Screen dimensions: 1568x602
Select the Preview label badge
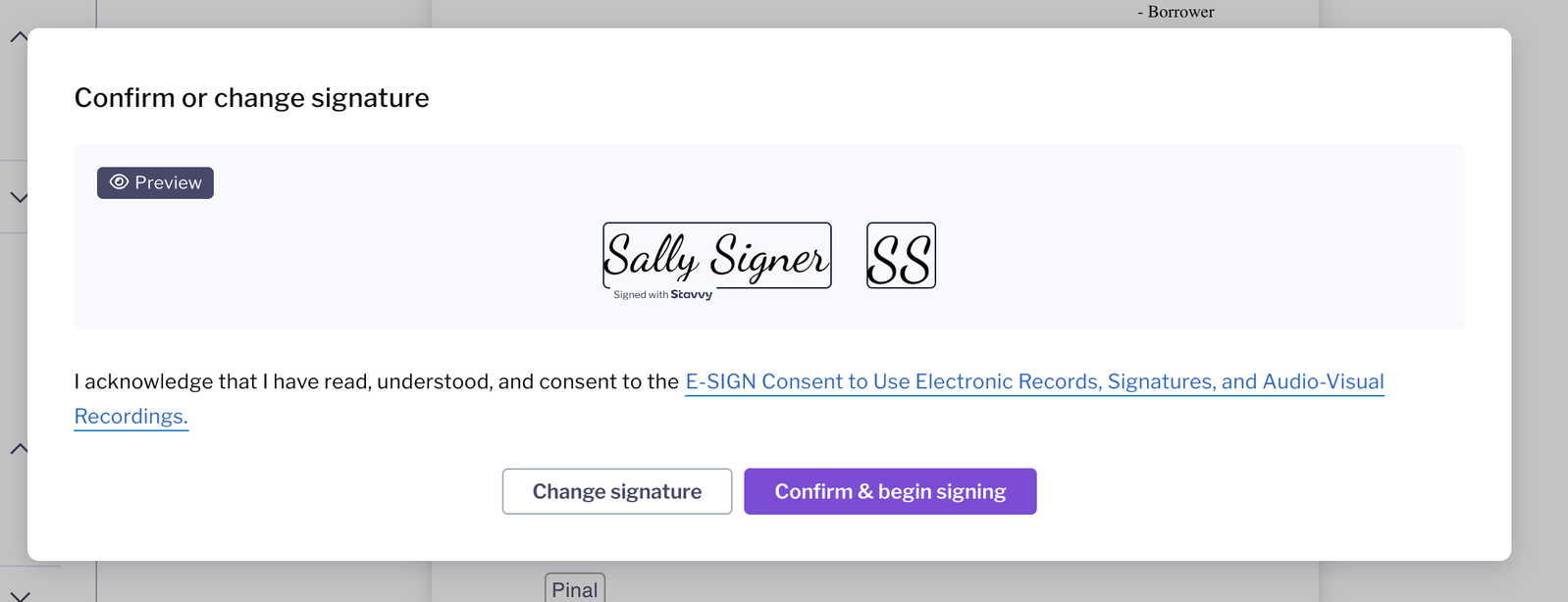tap(155, 182)
